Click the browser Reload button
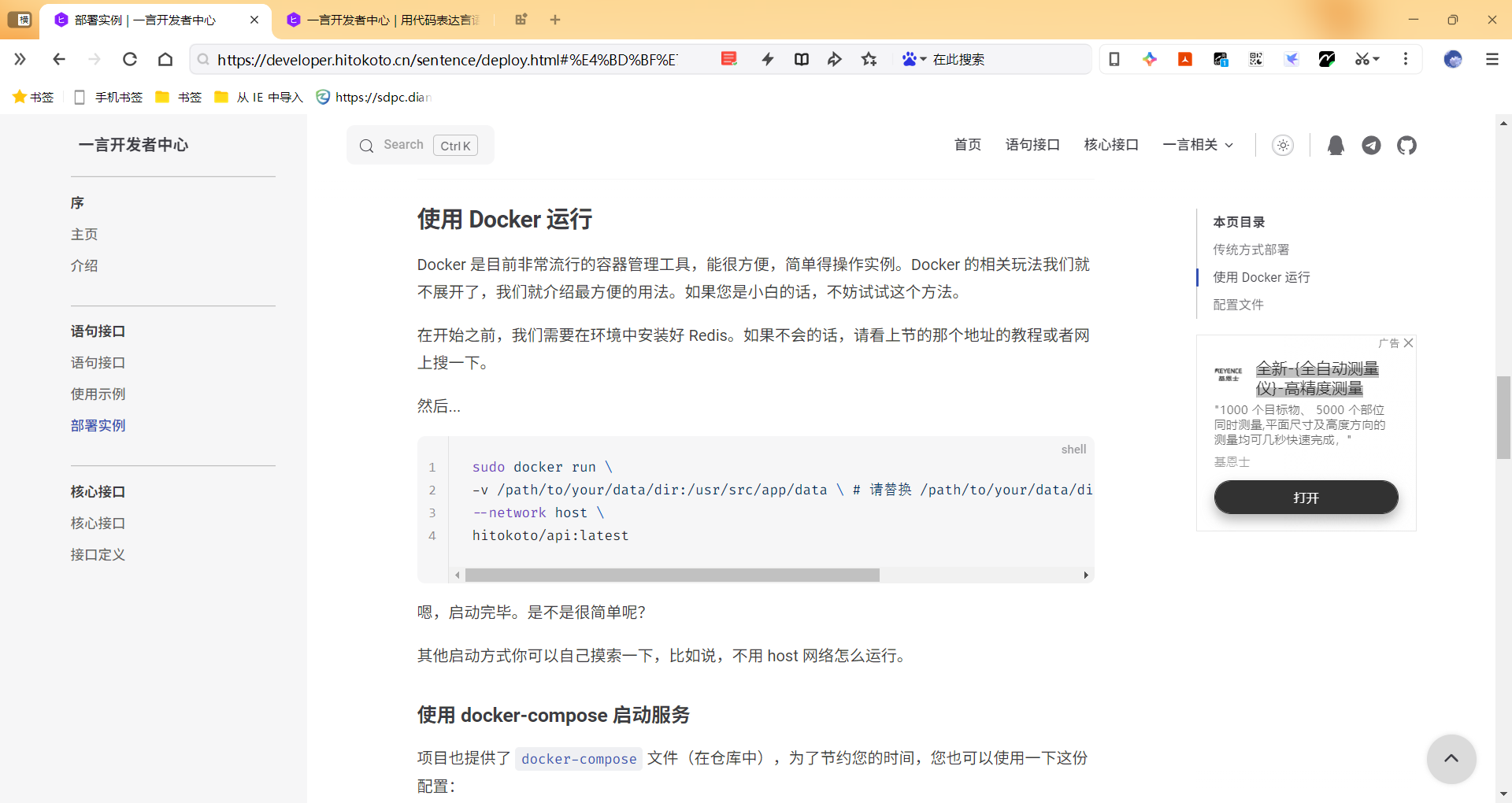The image size is (1512, 803). coord(130,59)
